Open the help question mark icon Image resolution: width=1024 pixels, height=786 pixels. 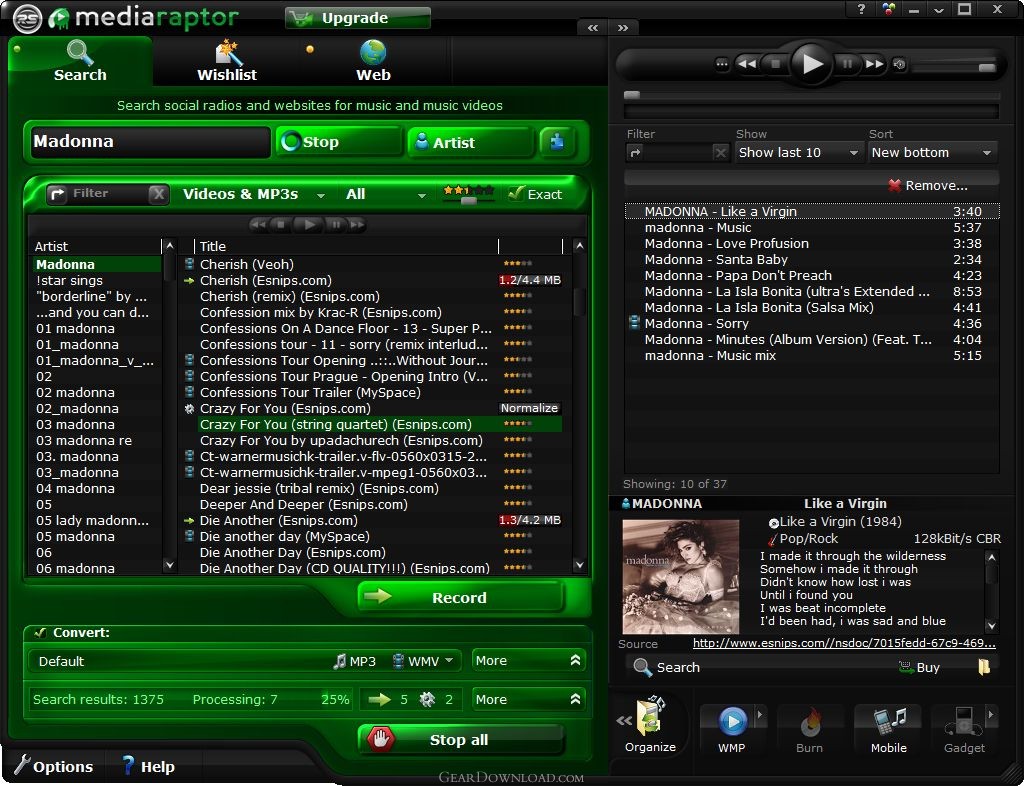[x=862, y=9]
